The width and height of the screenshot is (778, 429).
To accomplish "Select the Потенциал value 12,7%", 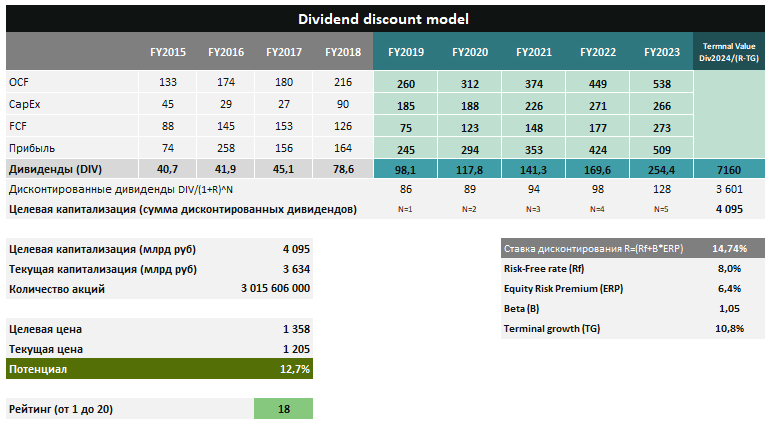I will 294,369.
